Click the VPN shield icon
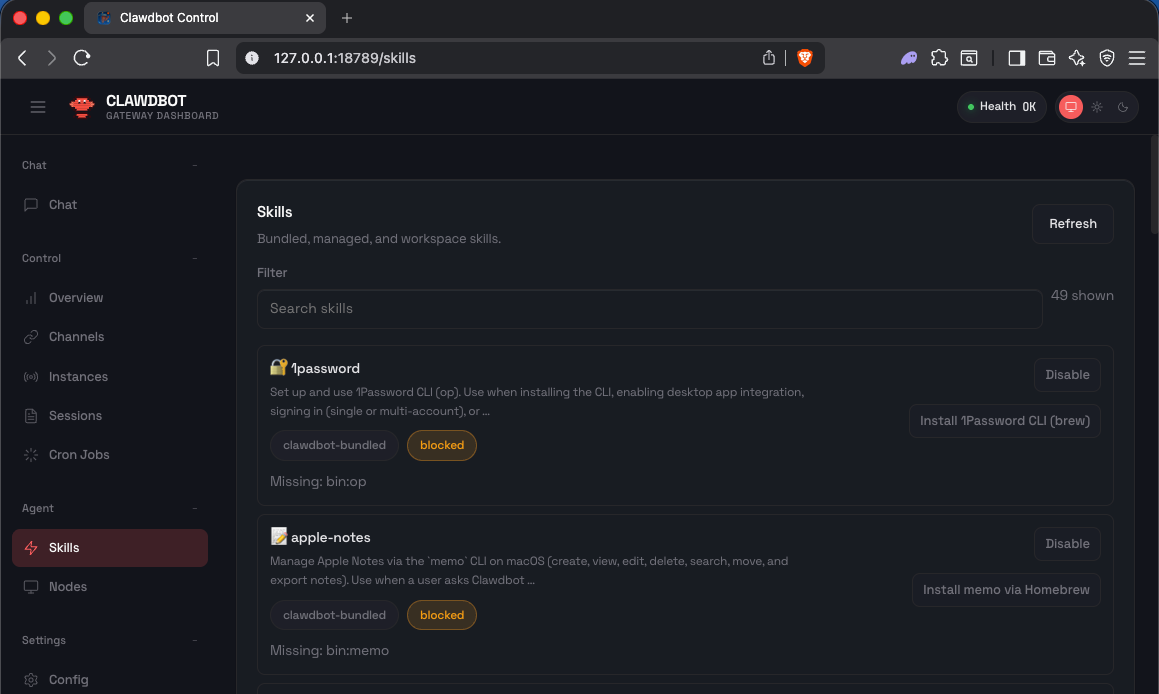The image size is (1159, 694). click(x=1107, y=58)
